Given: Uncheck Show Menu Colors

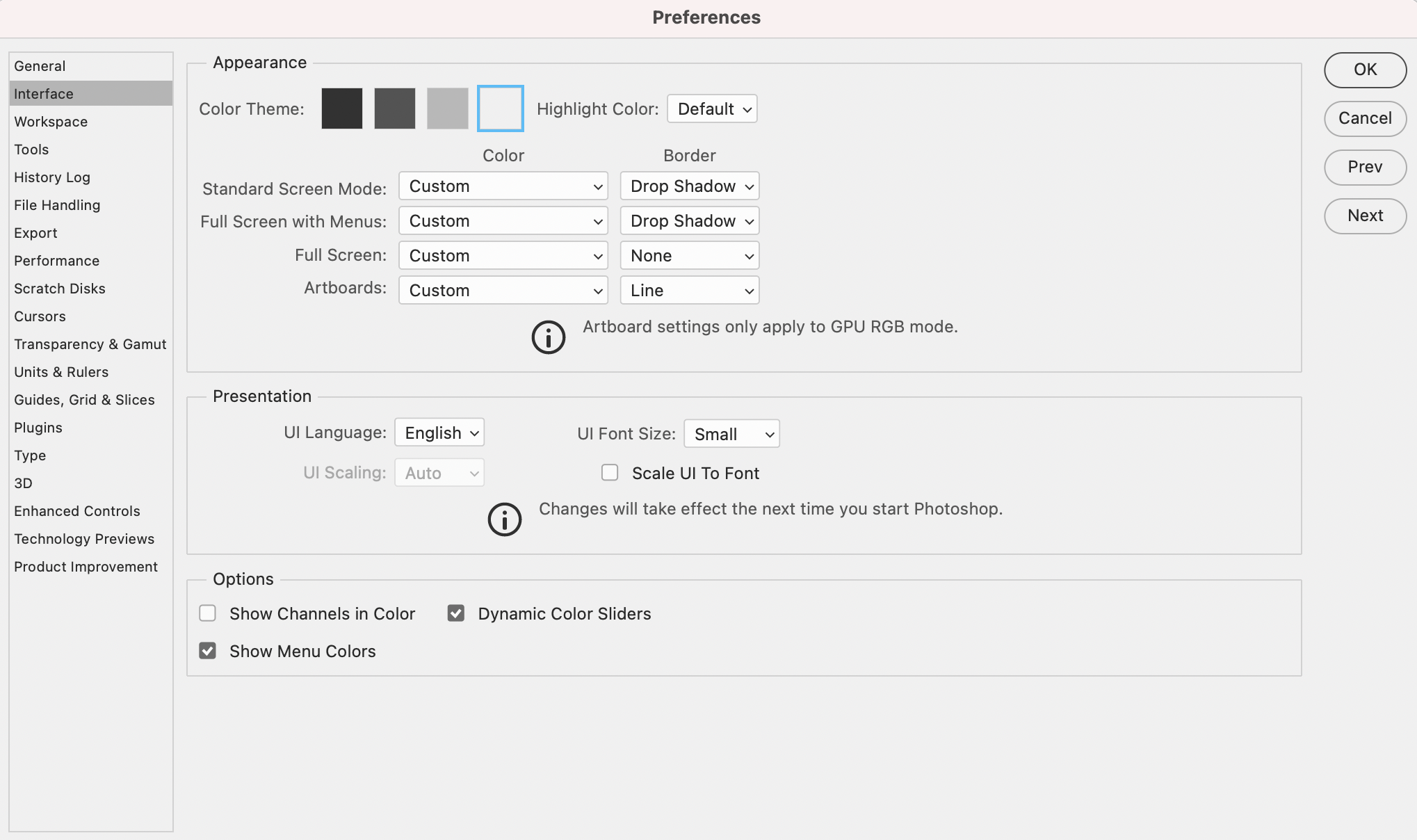Looking at the screenshot, I should pos(207,651).
